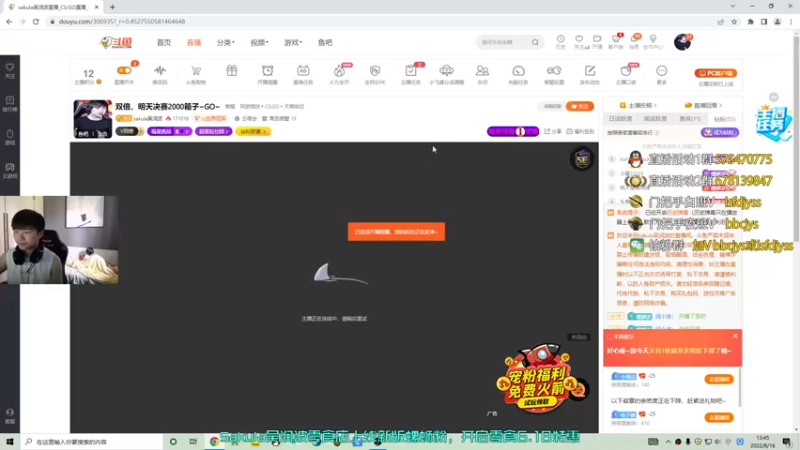
Task: Open the UFO 小飞碟 icon
Action: [x=446, y=73]
